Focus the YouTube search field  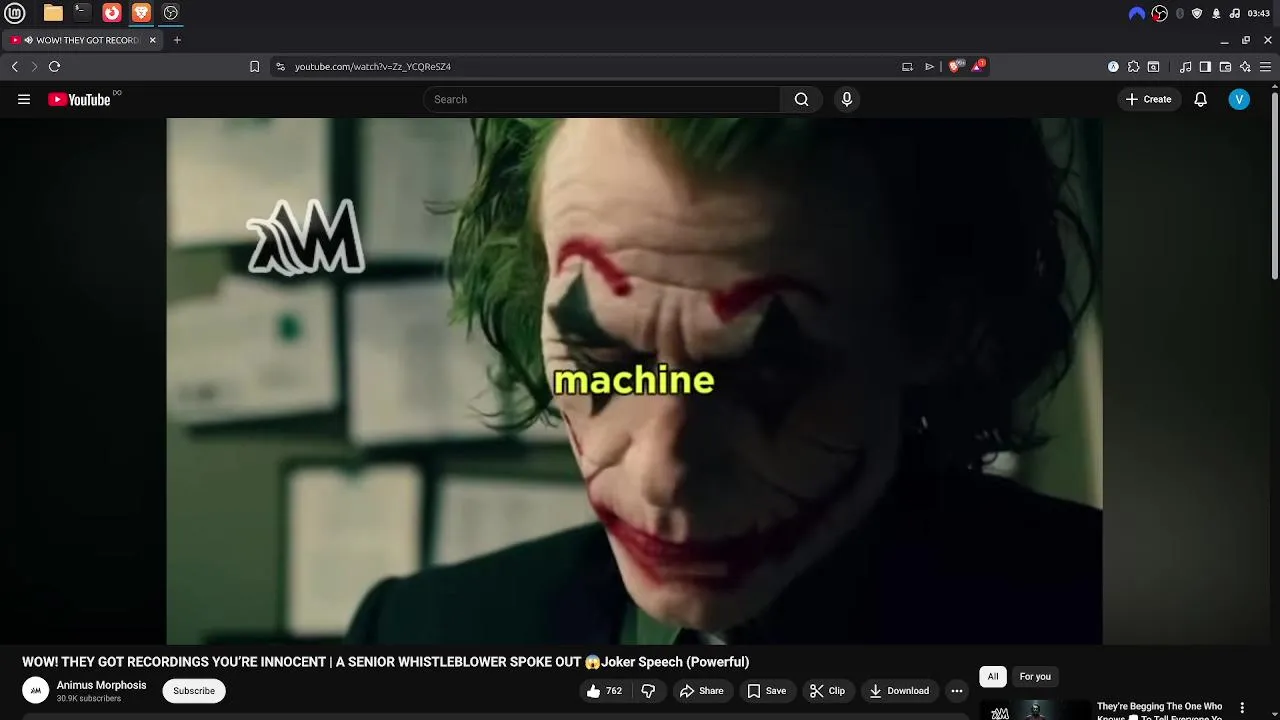(x=602, y=99)
